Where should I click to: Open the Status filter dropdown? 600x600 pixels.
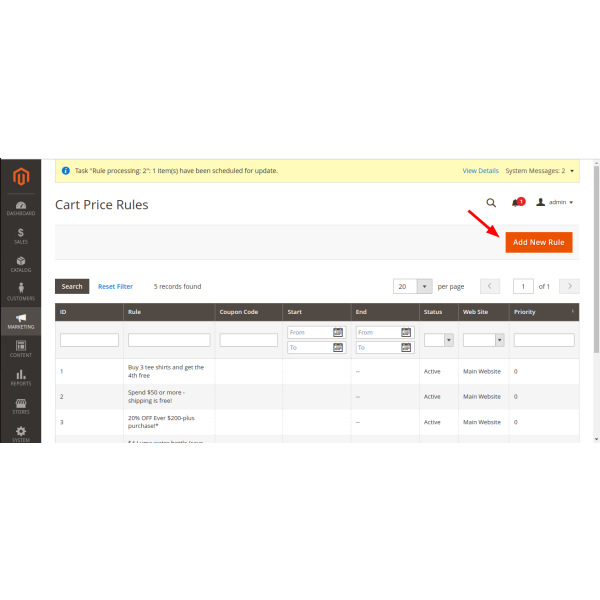click(x=448, y=340)
